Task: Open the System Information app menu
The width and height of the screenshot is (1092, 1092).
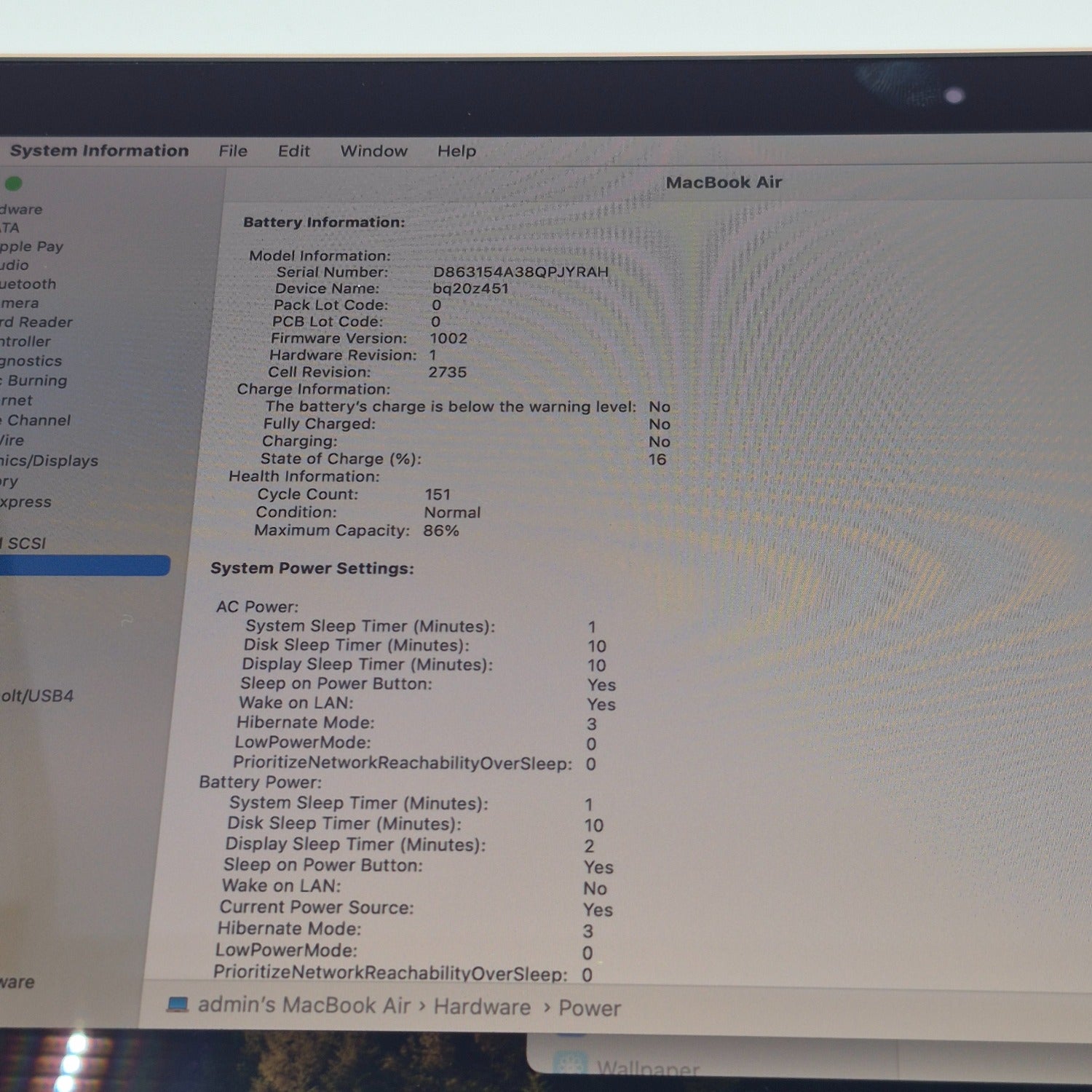Action: point(99,151)
